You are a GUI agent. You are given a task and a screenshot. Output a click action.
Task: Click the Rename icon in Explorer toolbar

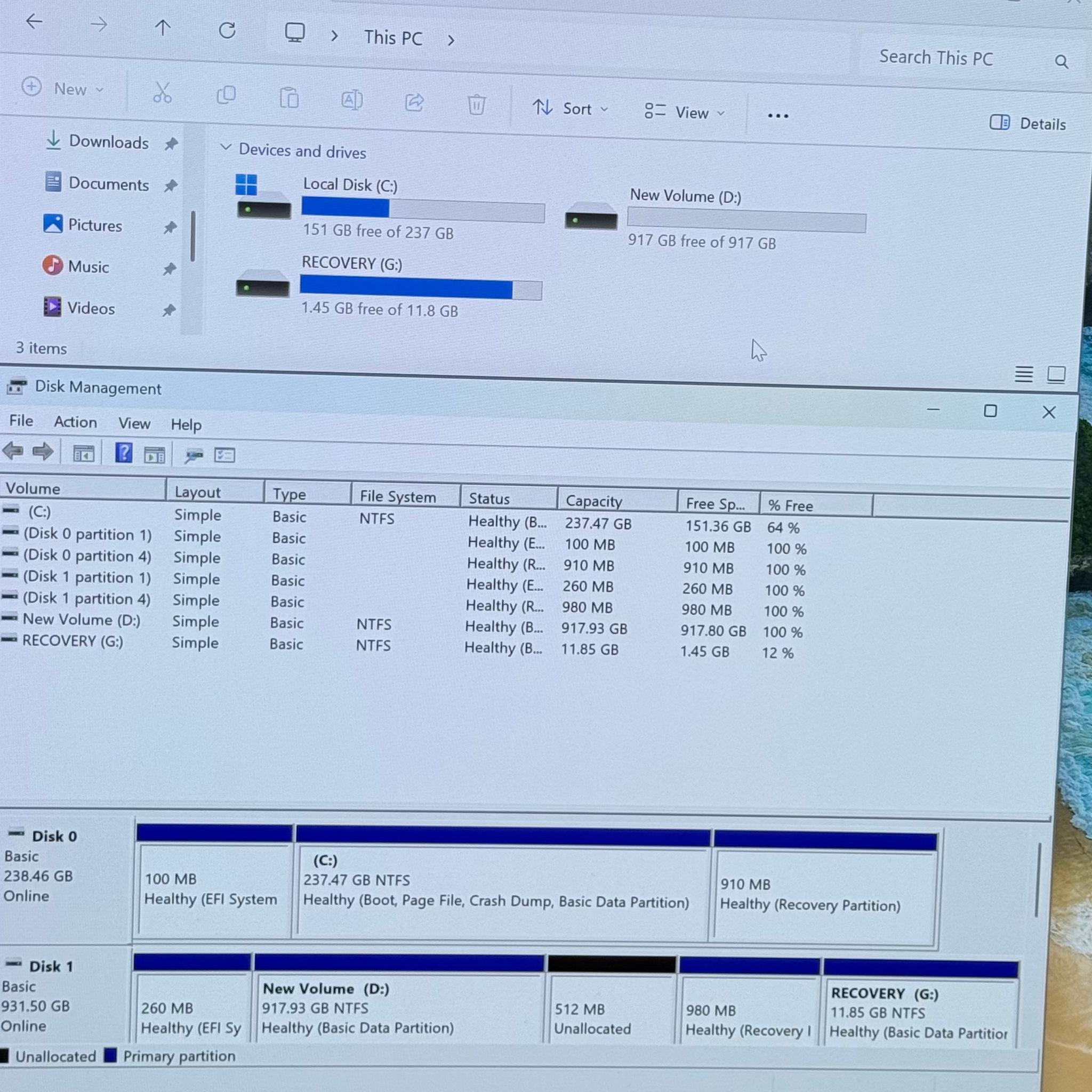351,101
